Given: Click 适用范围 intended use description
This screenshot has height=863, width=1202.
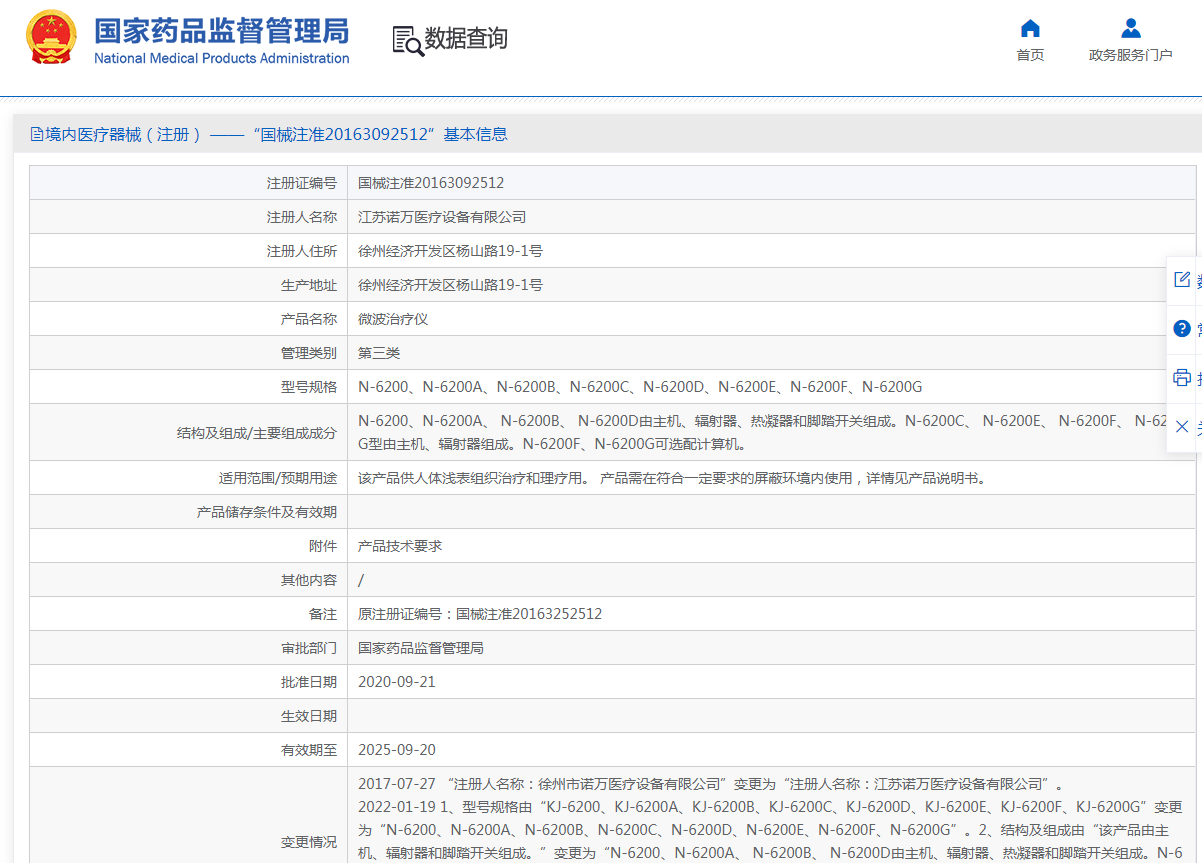Looking at the screenshot, I should tap(674, 478).
